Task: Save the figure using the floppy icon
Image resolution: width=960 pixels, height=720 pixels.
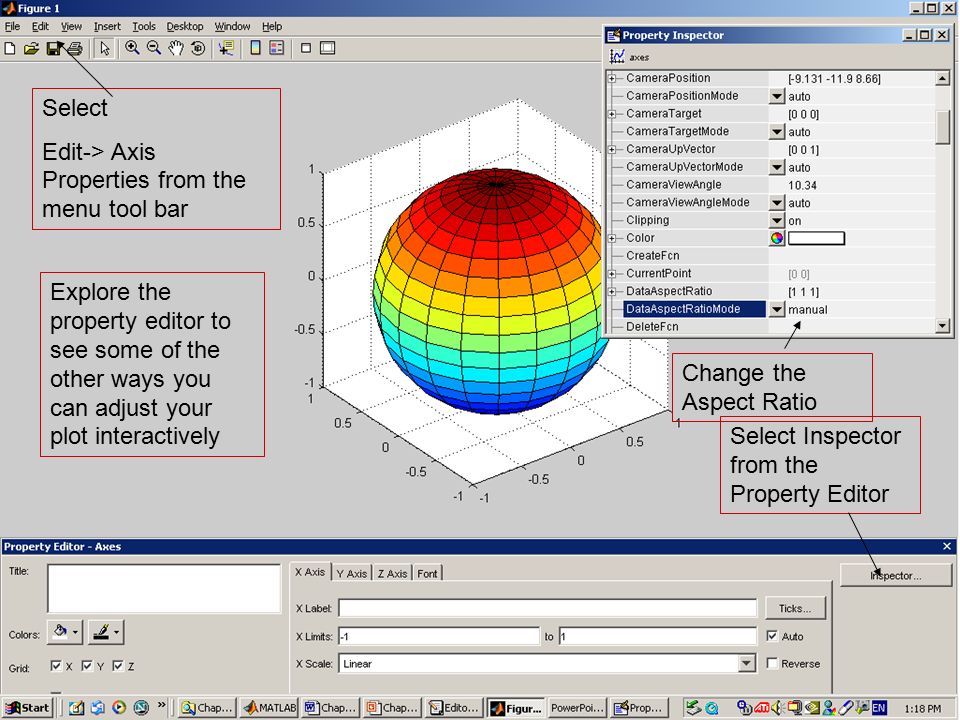Action: (x=54, y=48)
